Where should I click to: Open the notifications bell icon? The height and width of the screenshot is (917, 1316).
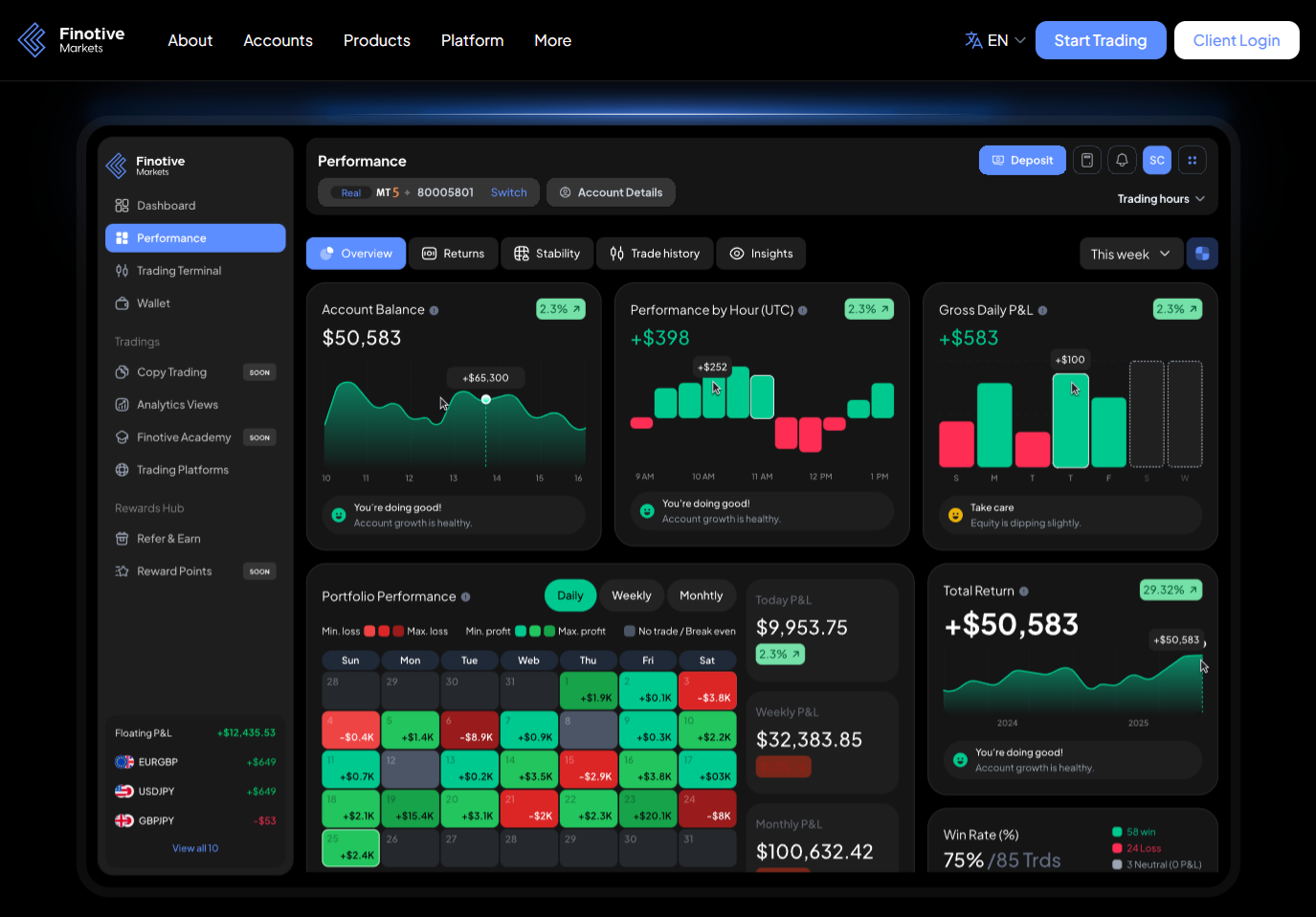point(1122,161)
